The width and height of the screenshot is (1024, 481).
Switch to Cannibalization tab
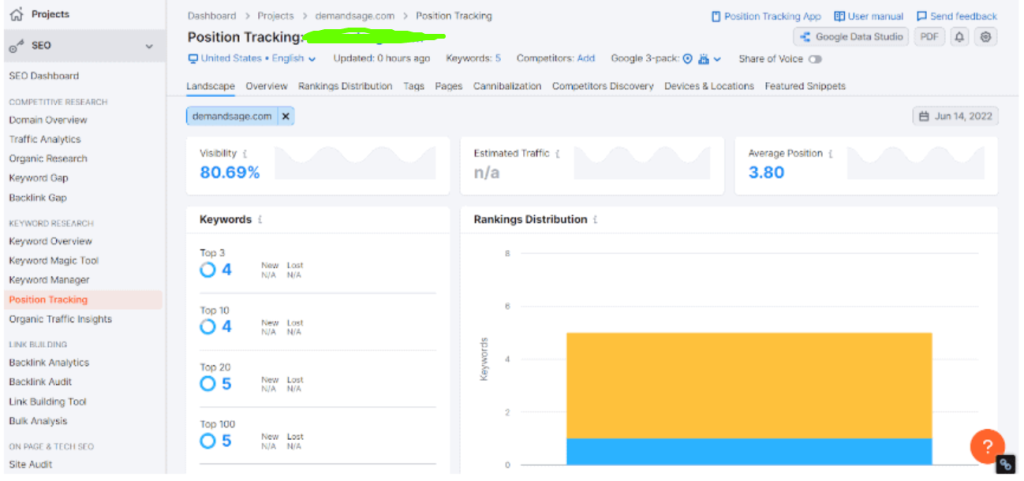[507, 86]
